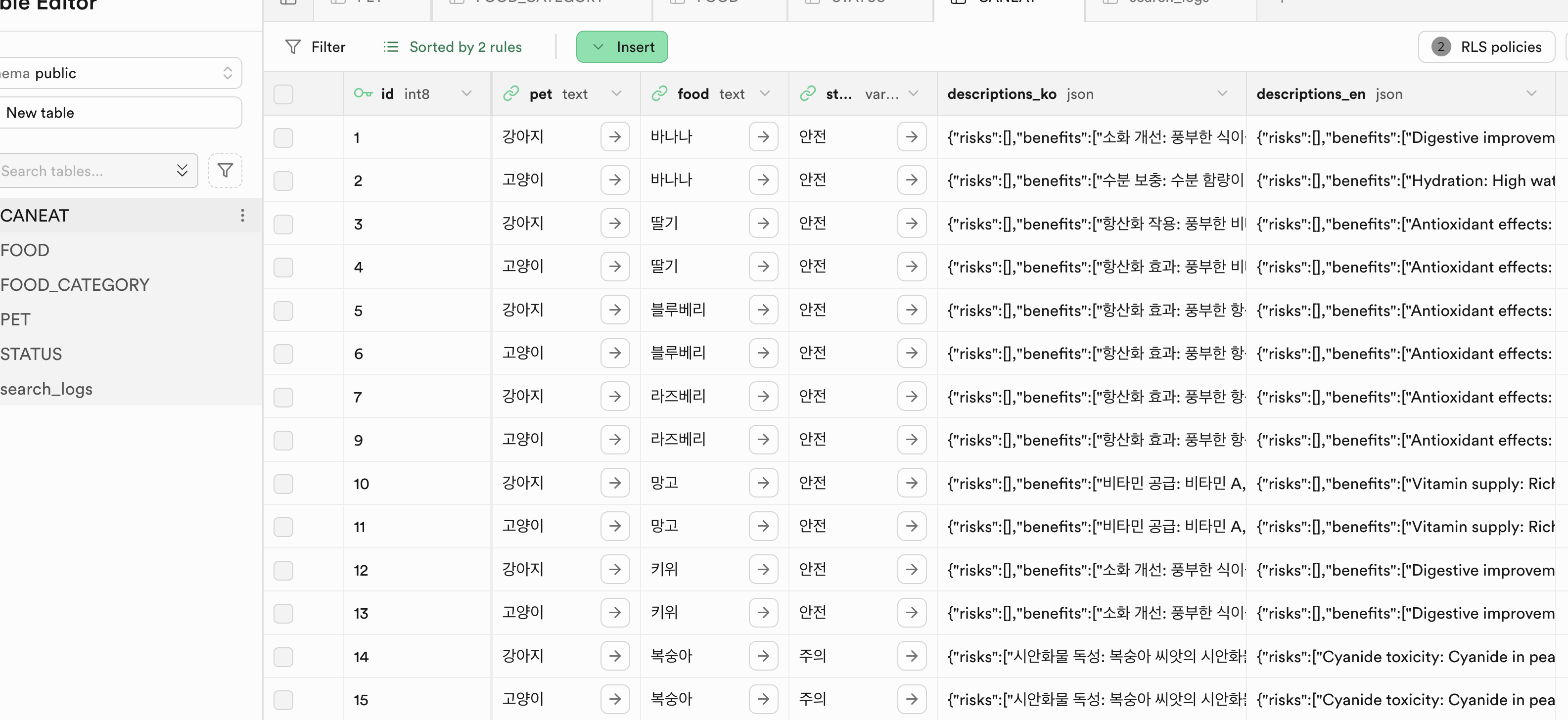
Task: Click the filter icon beside Search tables
Action: pos(225,171)
